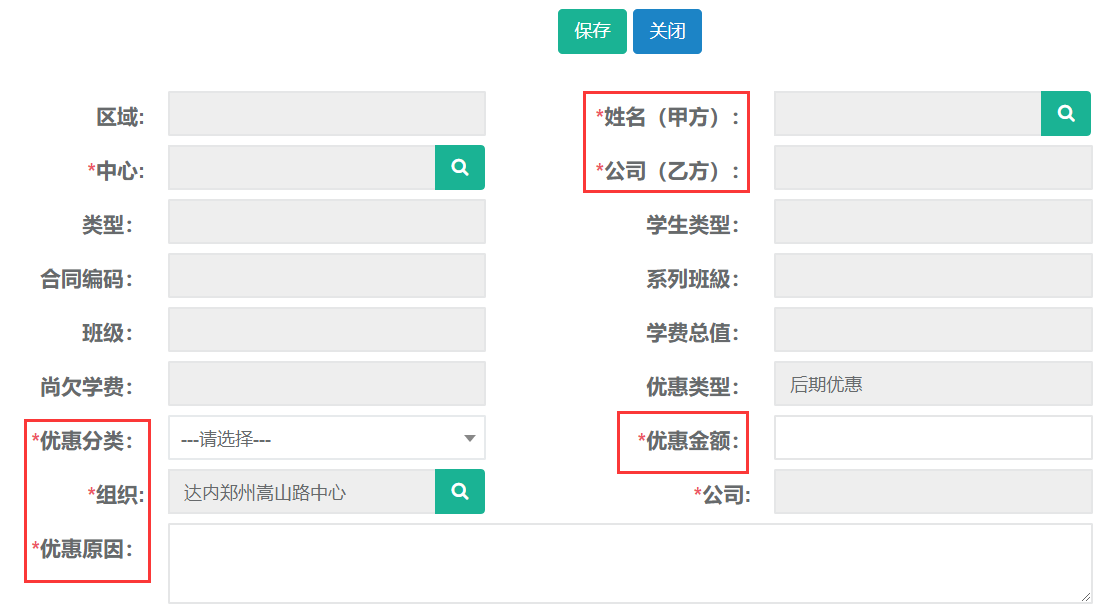Focus the 优惠金额 input field
The width and height of the screenshot is (1102, 614).
932,438
